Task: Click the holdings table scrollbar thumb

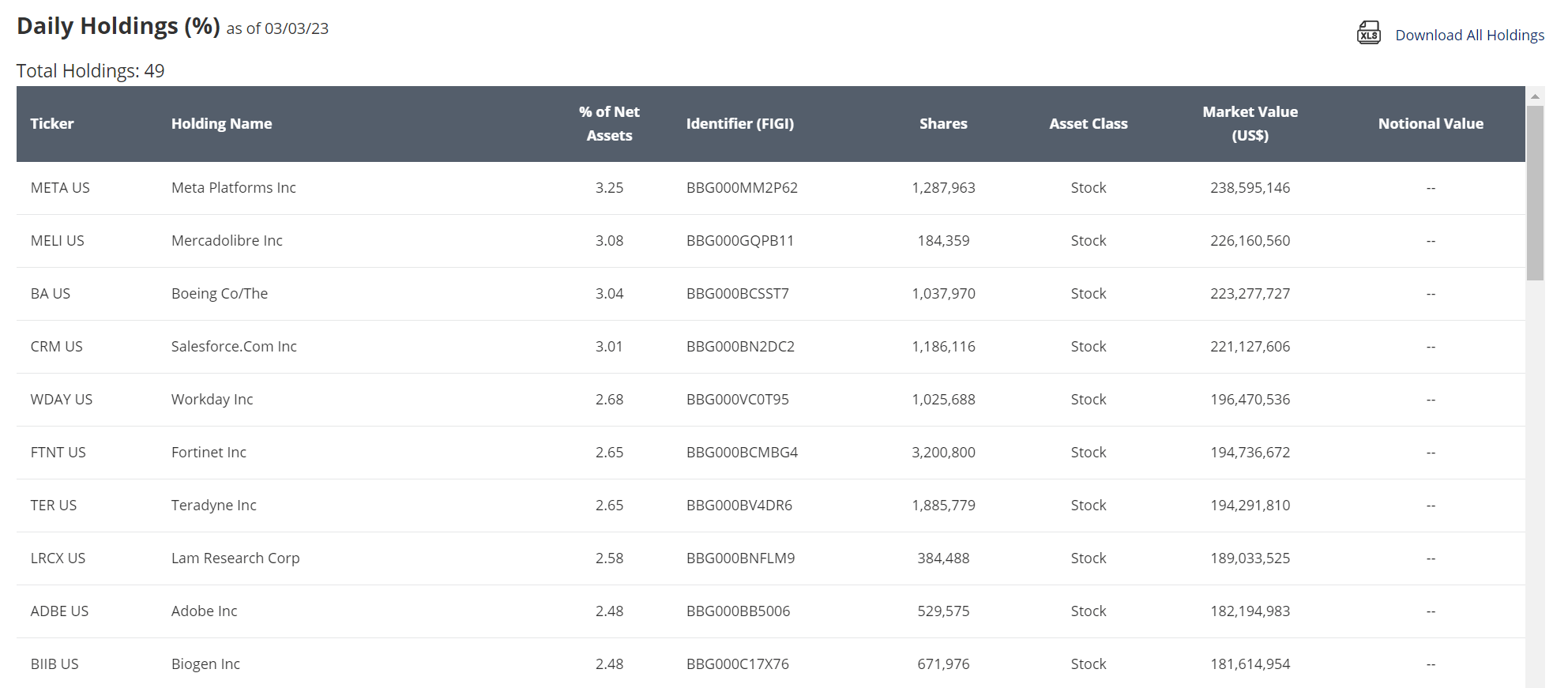Action: coord(1535,193)
